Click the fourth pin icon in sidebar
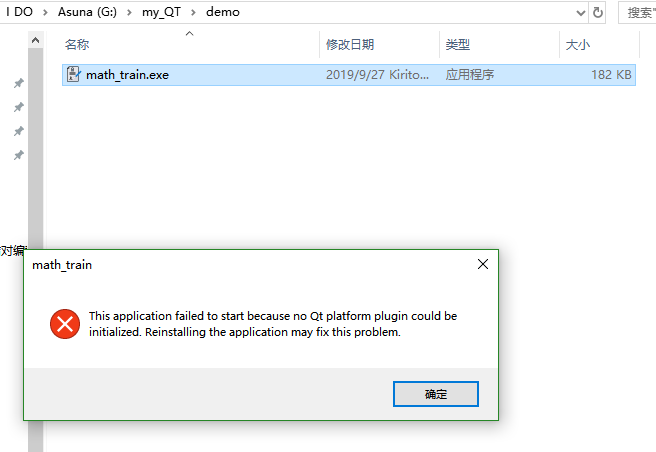Screen dimensions: 656x452 18,155
